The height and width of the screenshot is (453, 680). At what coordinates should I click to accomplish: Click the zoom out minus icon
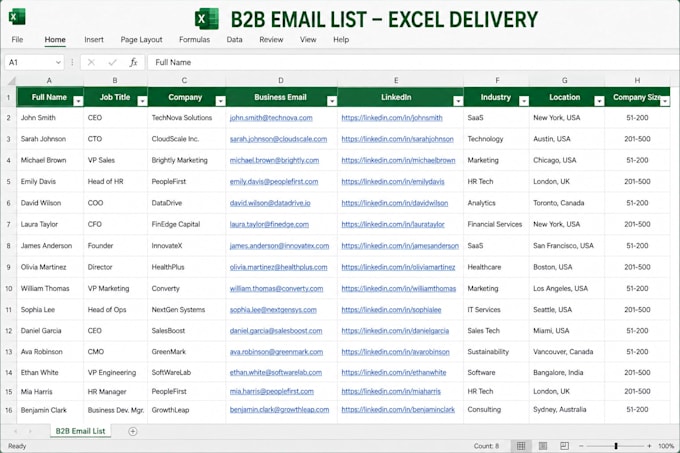[581, 446]
